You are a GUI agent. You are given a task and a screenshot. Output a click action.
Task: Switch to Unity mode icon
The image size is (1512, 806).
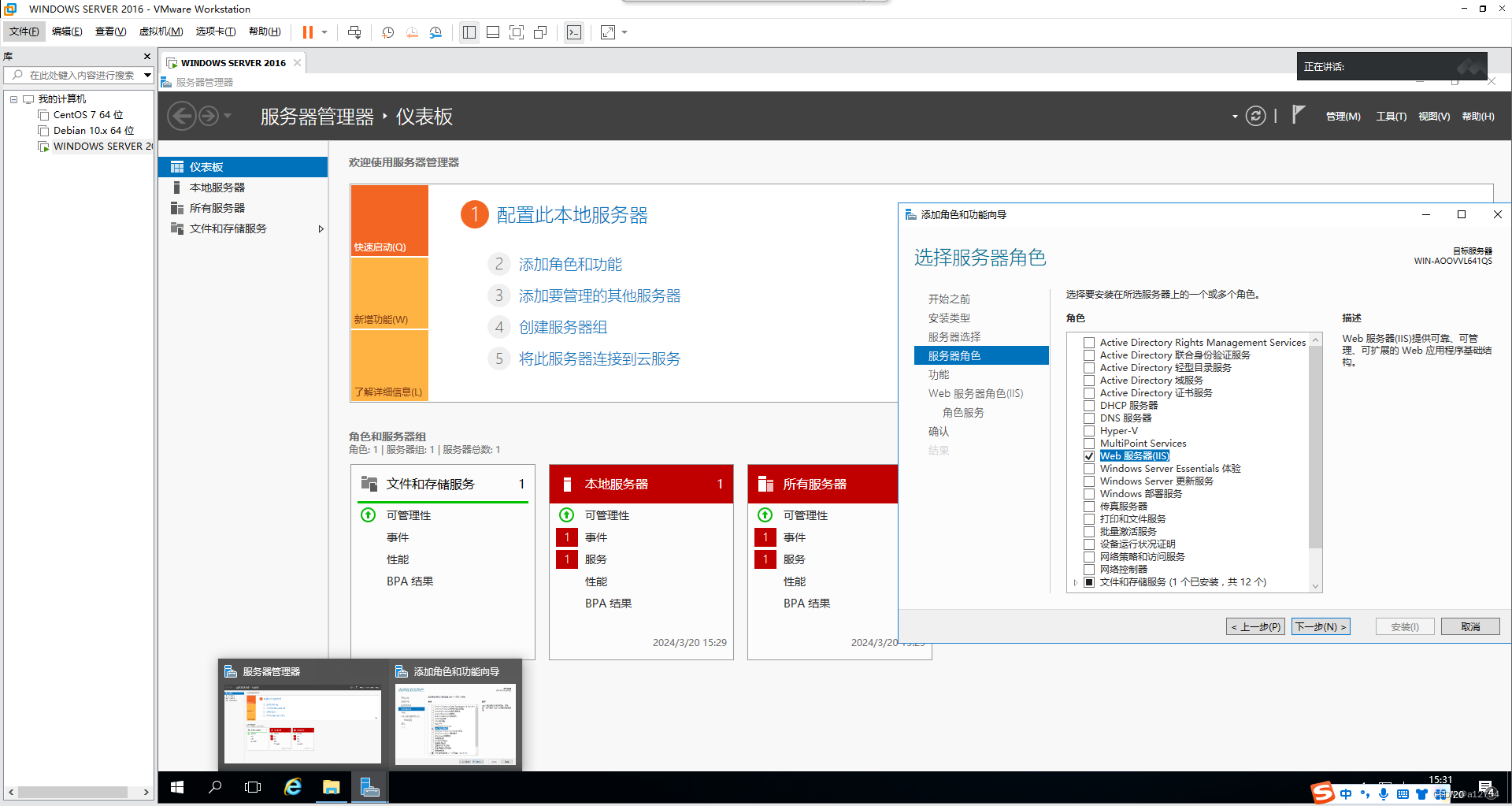(x=540, y=32)
